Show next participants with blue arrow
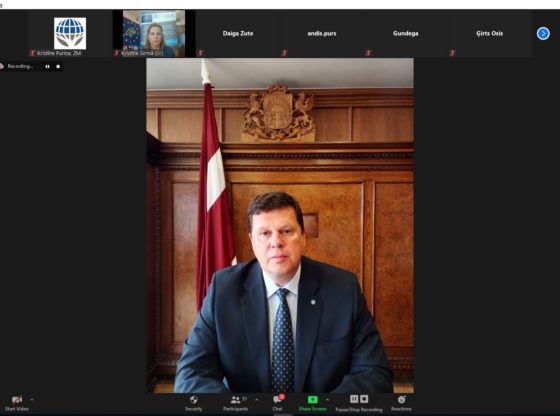This screenshot has width=560, height=416. [543, 34]
